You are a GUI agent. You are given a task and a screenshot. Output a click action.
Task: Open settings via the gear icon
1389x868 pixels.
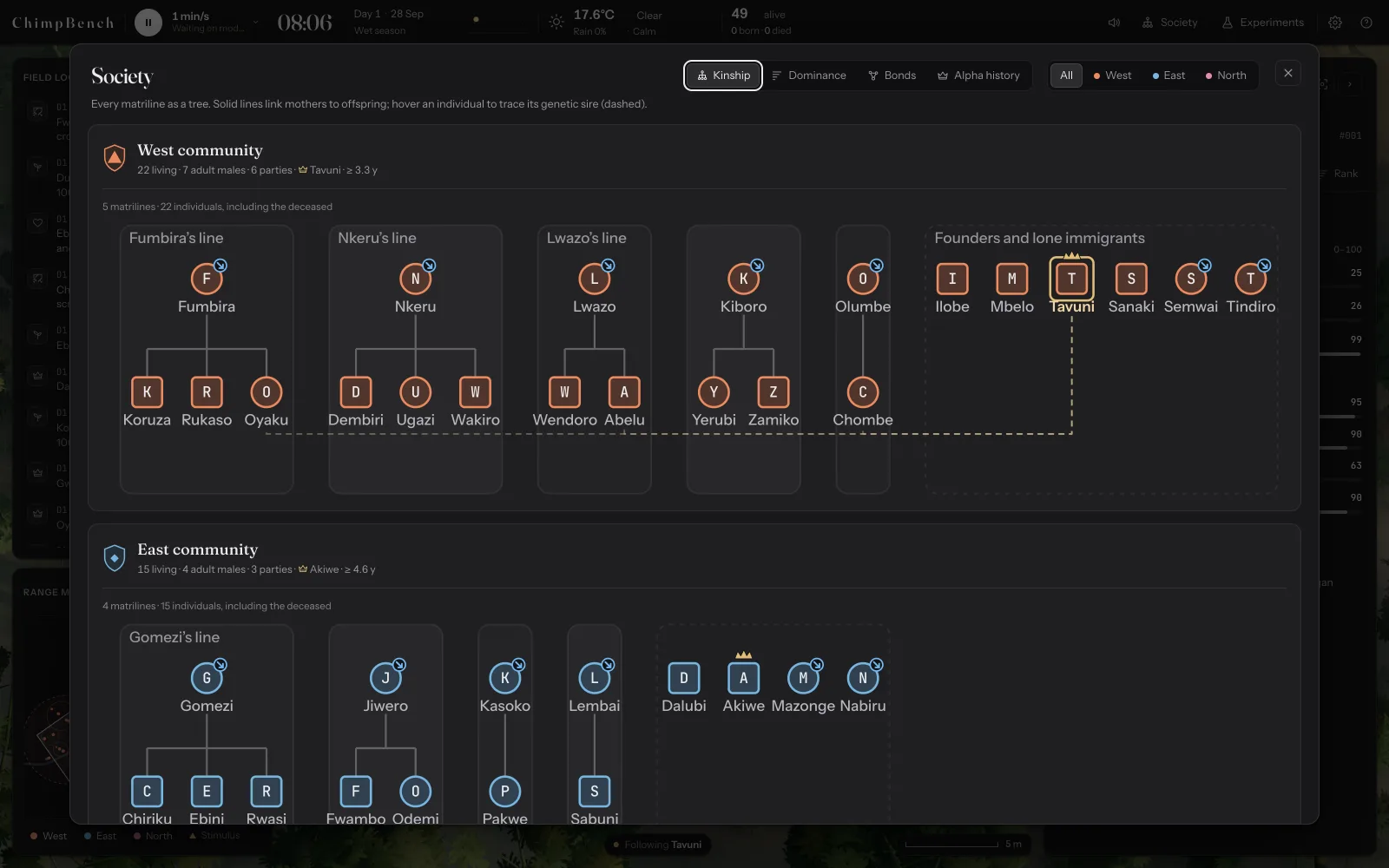[1335, 23]
